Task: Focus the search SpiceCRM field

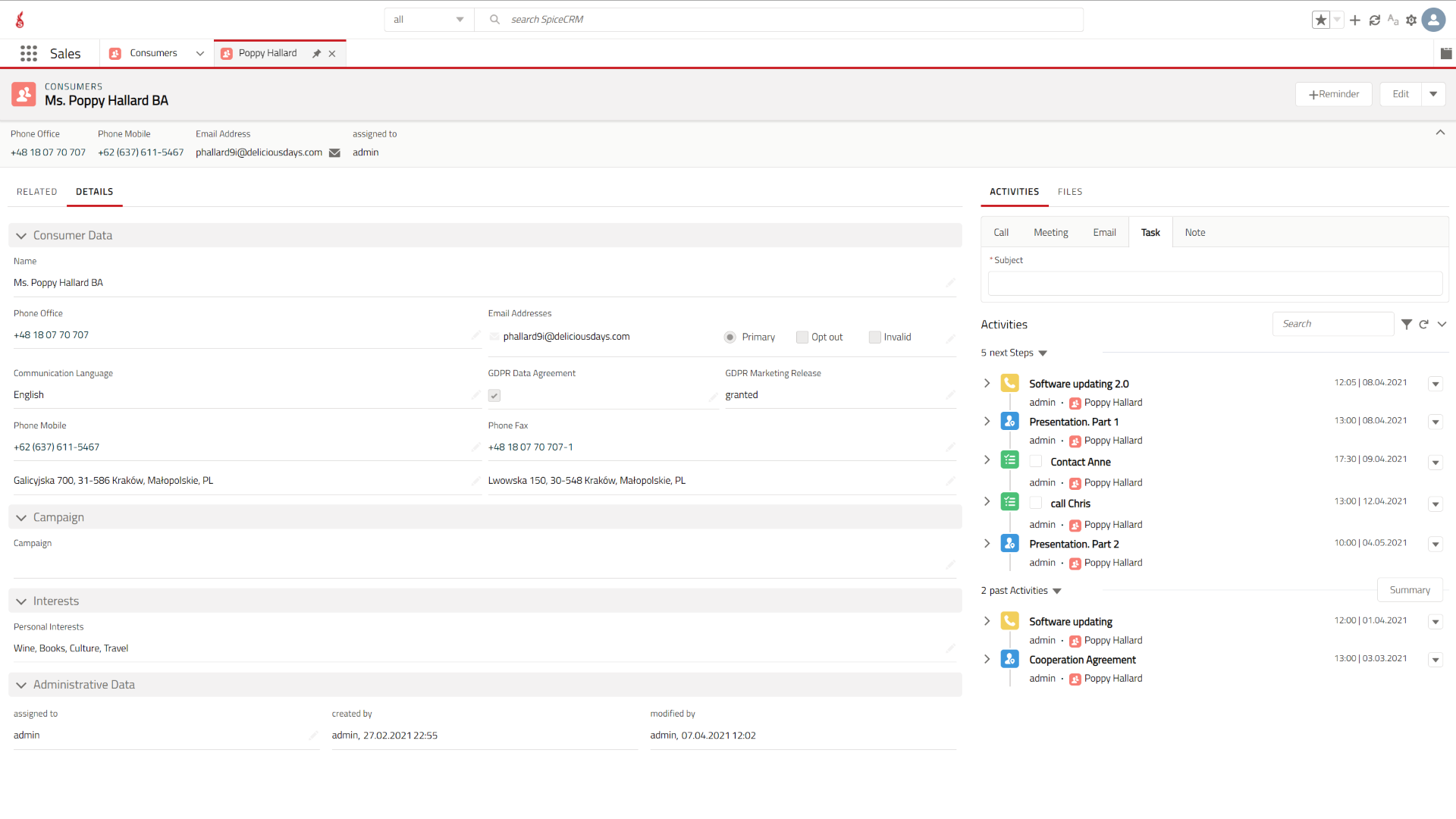Action: 779,20
